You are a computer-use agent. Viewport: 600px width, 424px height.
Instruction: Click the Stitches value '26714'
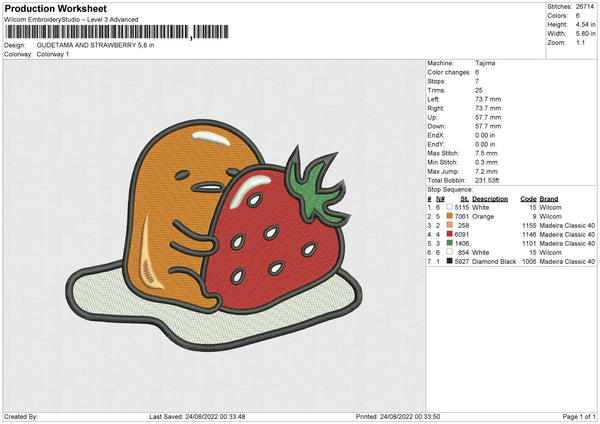pos(585,7)
